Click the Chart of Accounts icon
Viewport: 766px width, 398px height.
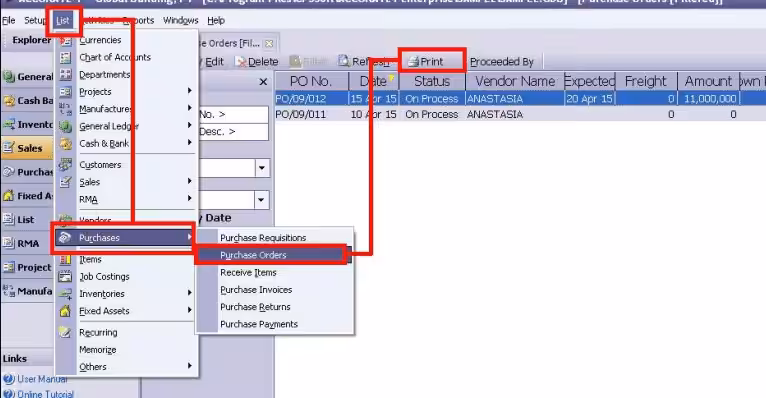click(65, 58)
